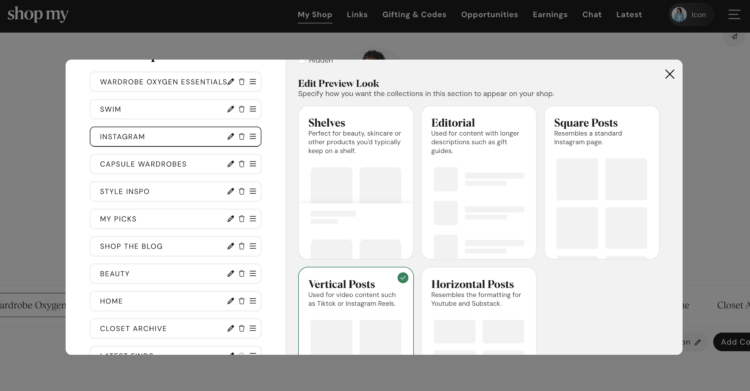Click the Closet Archive reorder handle

click(x=253, y=328)
